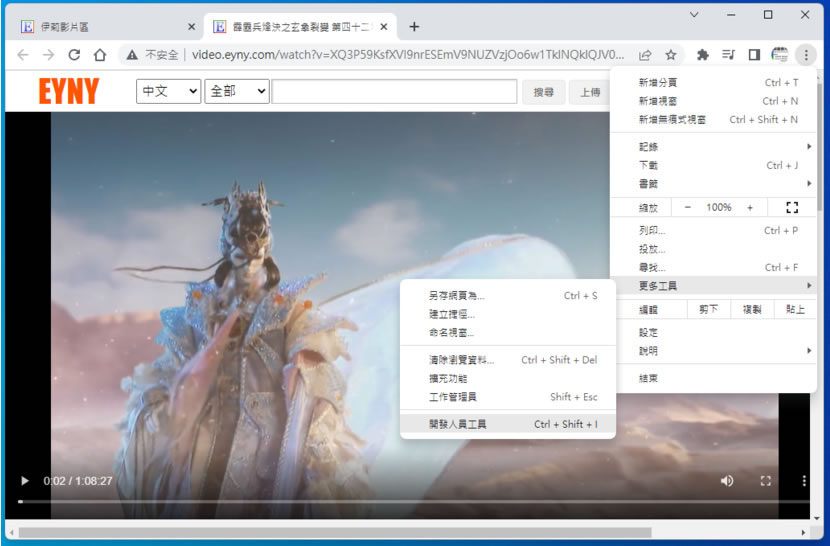Select 另存網頁為 in submenu
This screenshot has width=830, height=546.
508,296
